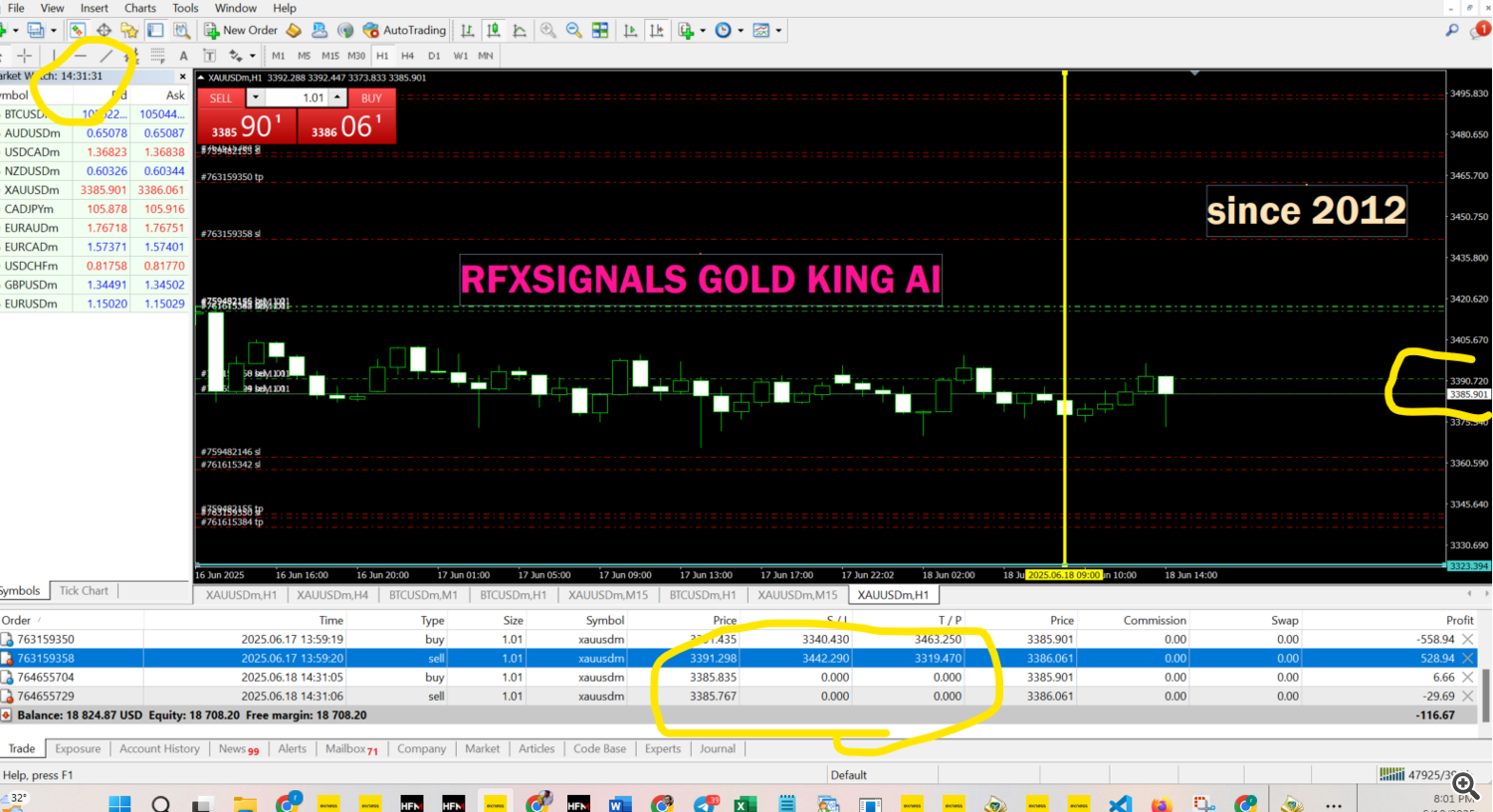
Task: Switch to line chart icon
Action: pyautogui.click(x=520, y=31)
